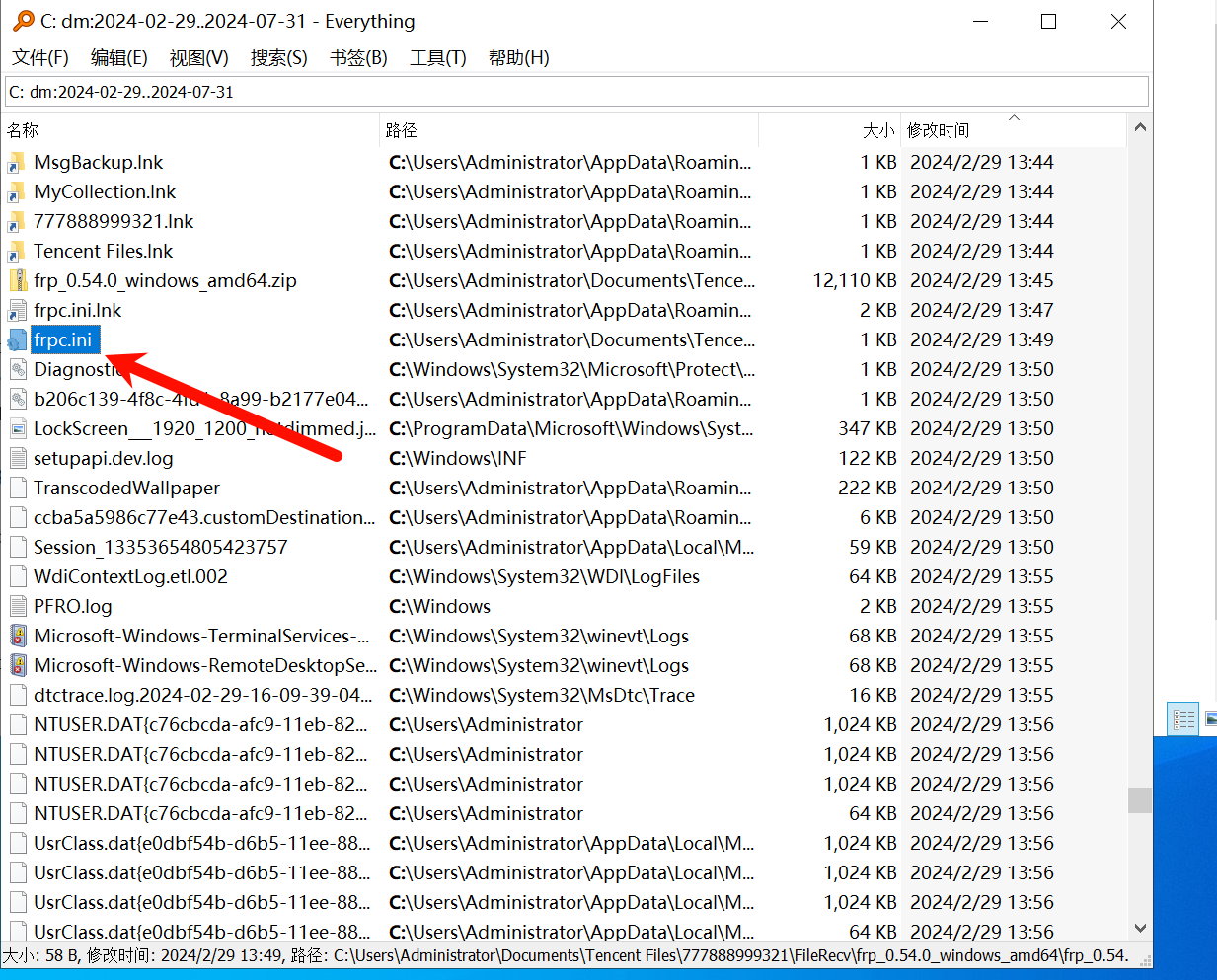Click the WdiContextLog.etl.002 file icon
The width and height of the screenshot is (1217, 980).
click(x=17, y=577)
